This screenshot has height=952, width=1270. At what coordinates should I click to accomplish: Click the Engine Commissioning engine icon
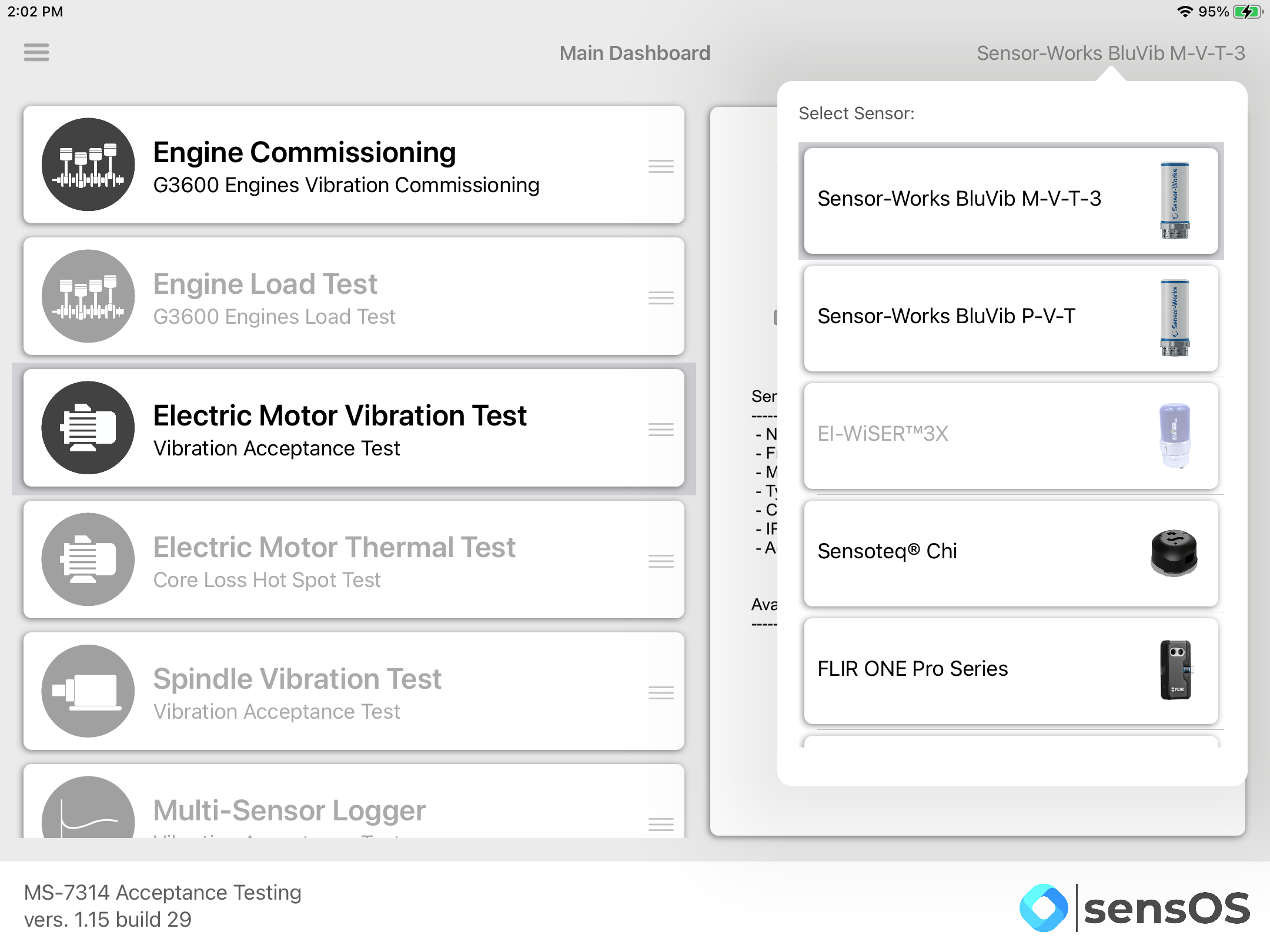(88, 165)
